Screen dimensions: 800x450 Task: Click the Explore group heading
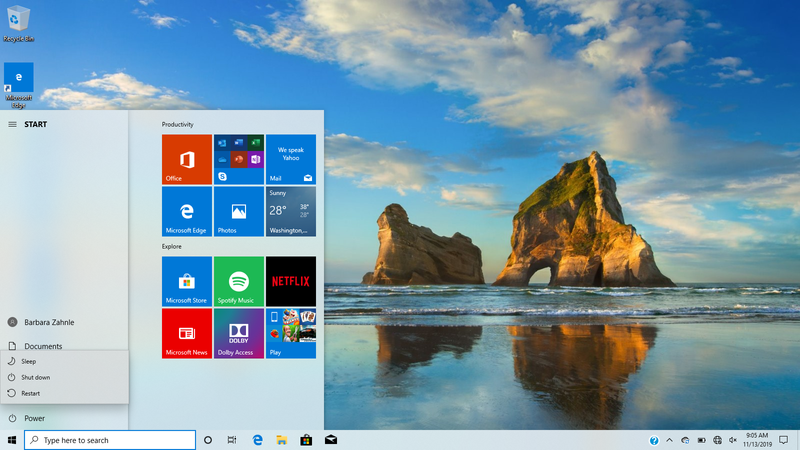pos(171,246)
